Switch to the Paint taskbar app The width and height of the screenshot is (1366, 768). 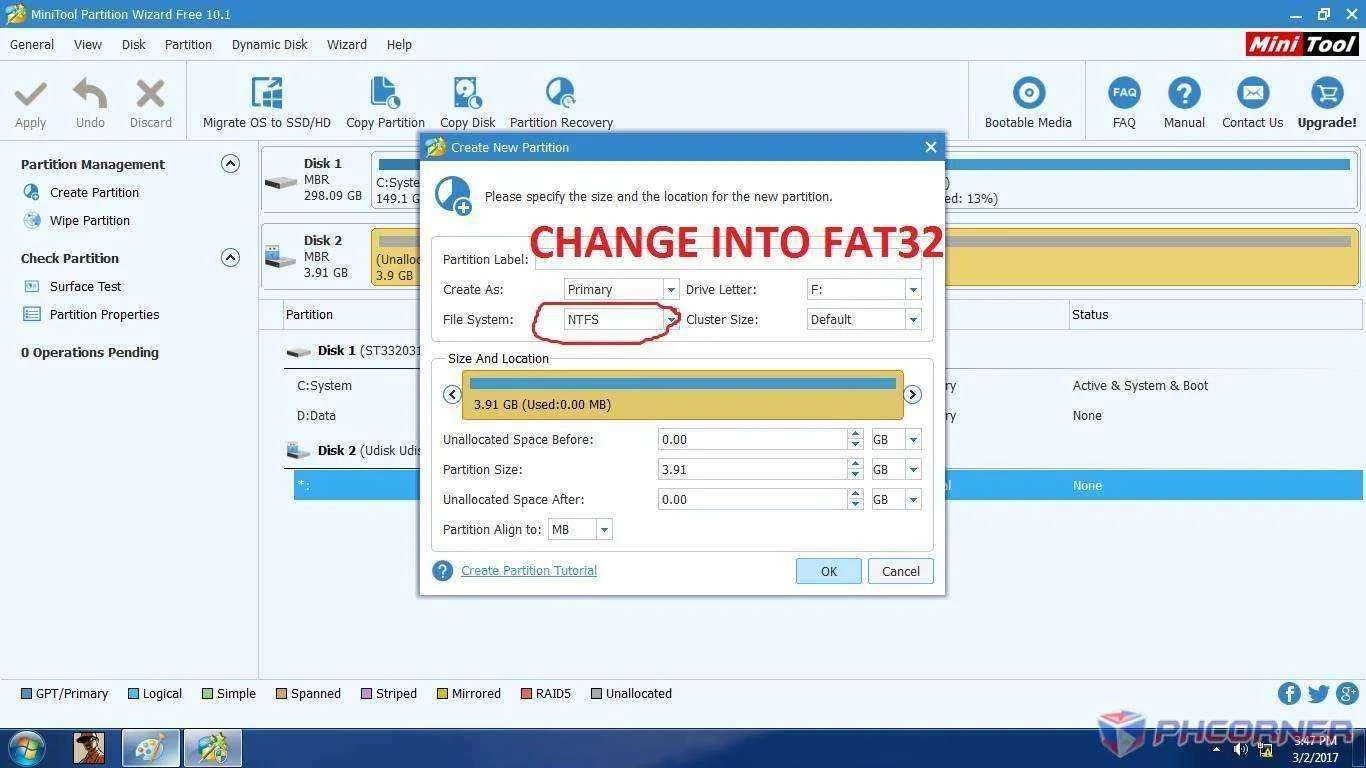pos(150,748)
